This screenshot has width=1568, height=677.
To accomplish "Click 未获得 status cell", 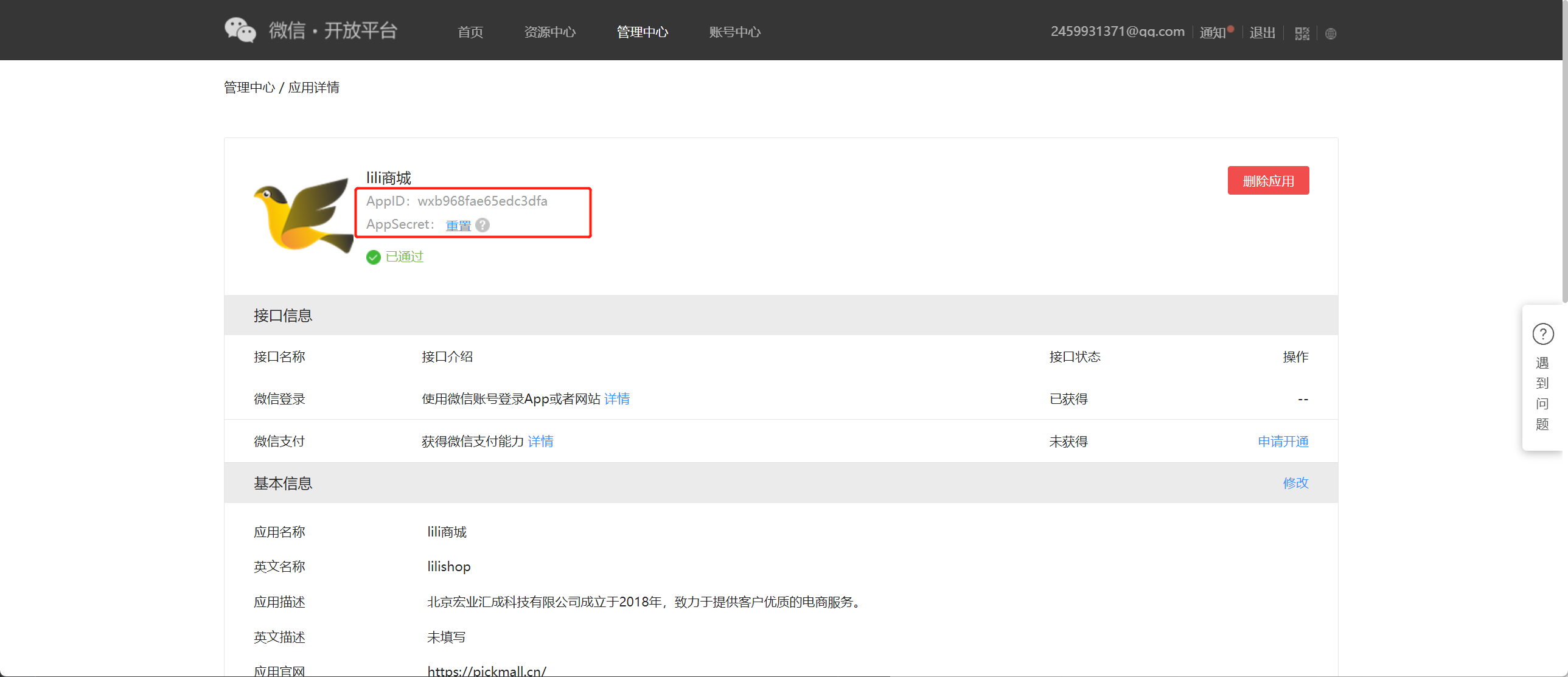I will (x=1068, y=442).
